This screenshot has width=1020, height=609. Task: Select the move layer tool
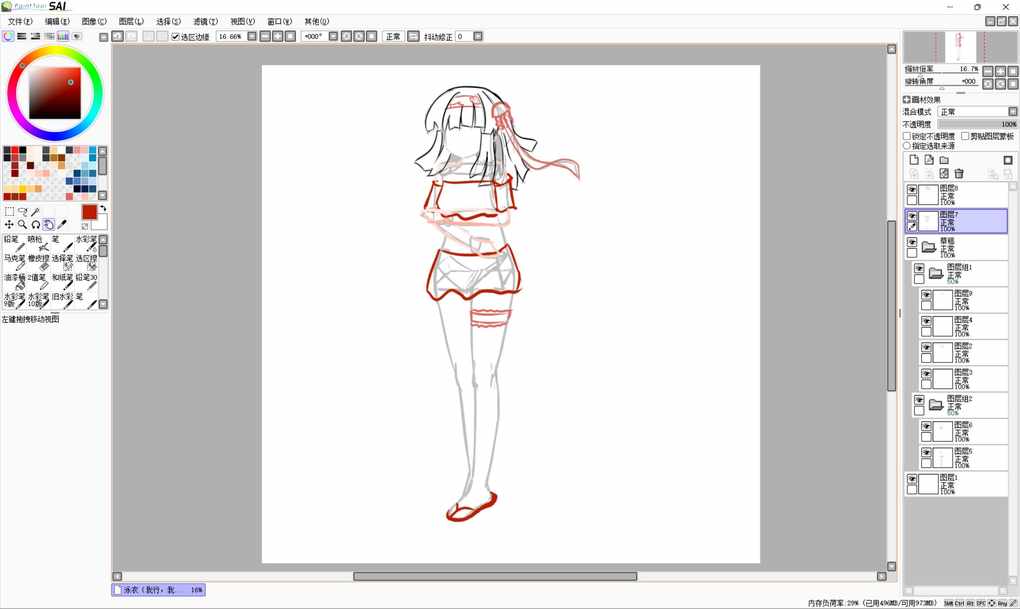point(9,224)
